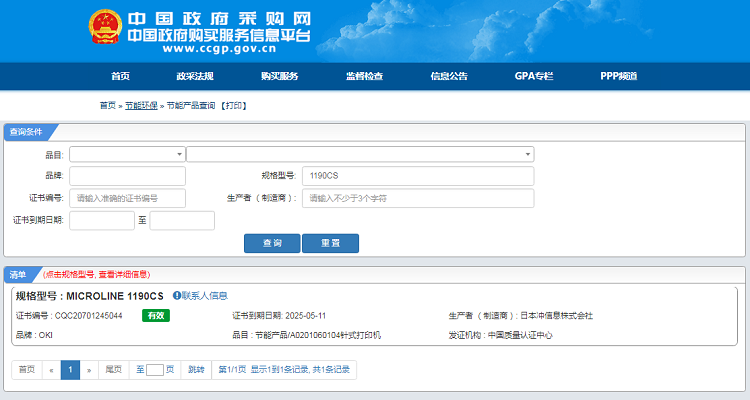Screen dimensions: 750x400
Task: Click 证书到期日期: 2025-05-11 text
Action: click(x=279, y=316)
